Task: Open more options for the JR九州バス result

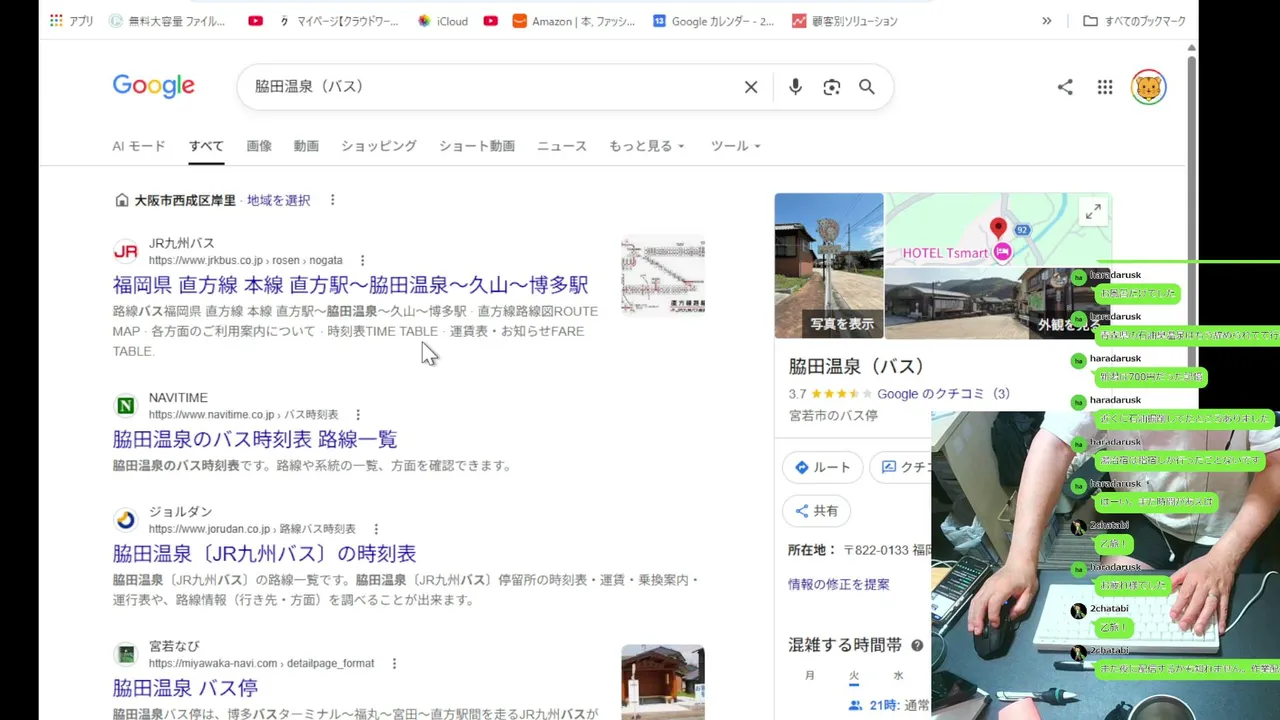Action: point(363,260)
